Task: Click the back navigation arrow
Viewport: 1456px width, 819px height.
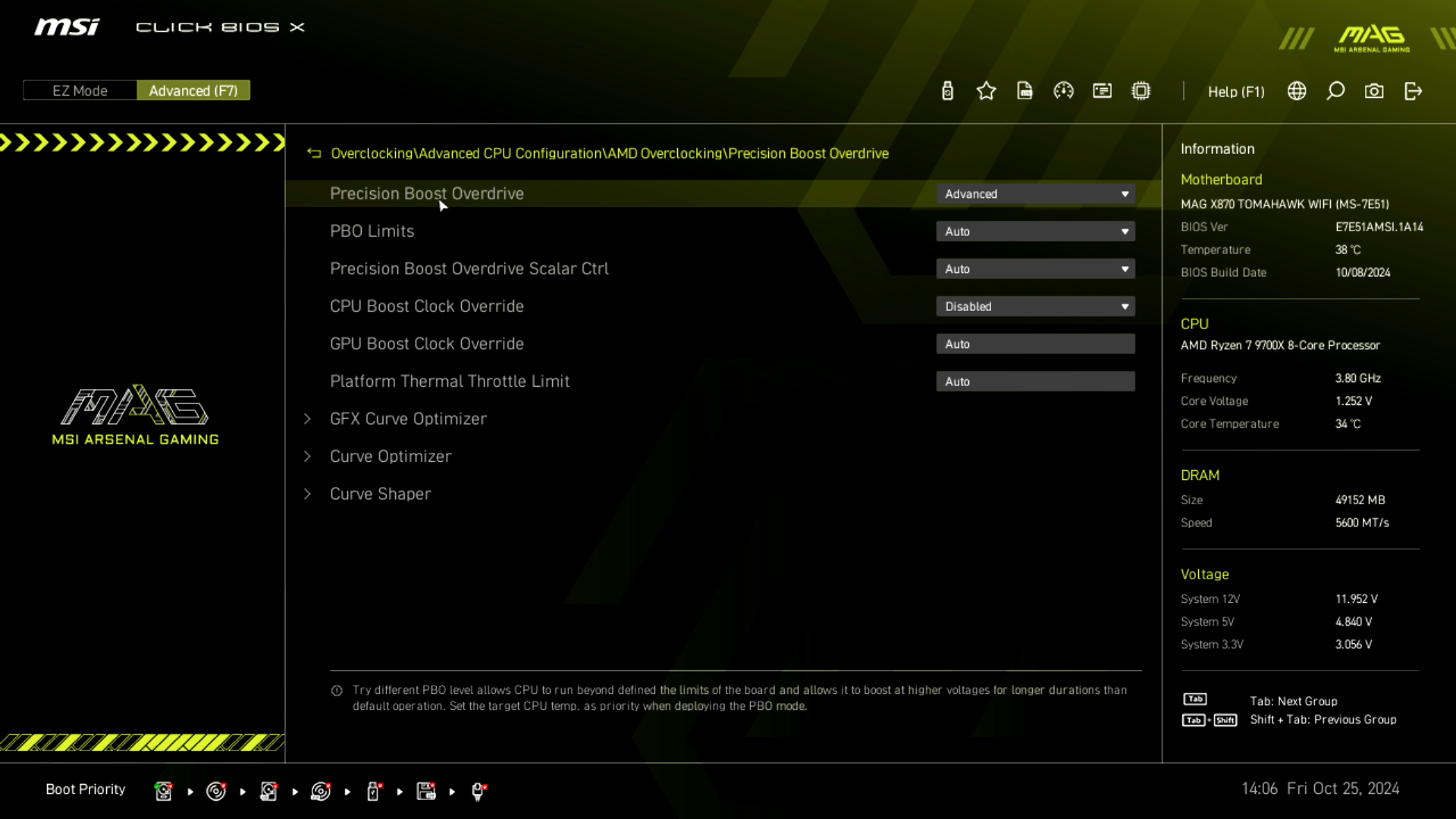Action: coord(313,153)
